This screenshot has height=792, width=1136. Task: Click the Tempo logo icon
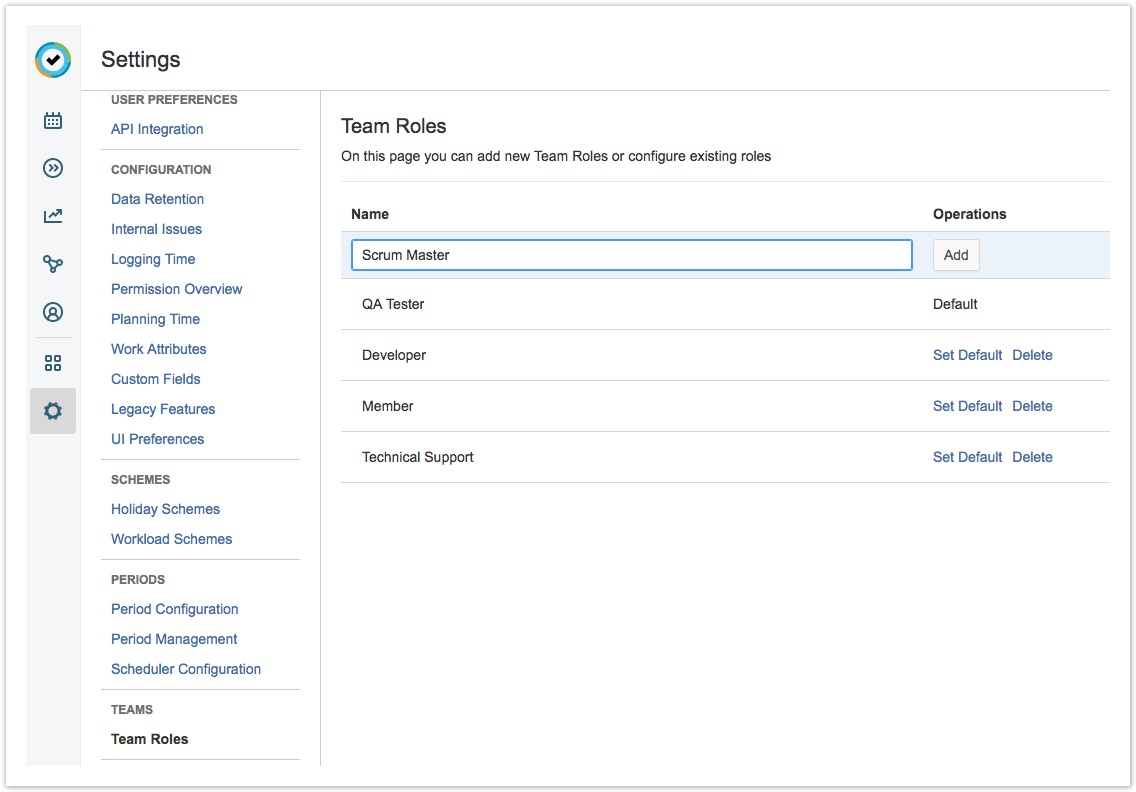point(53,60)
